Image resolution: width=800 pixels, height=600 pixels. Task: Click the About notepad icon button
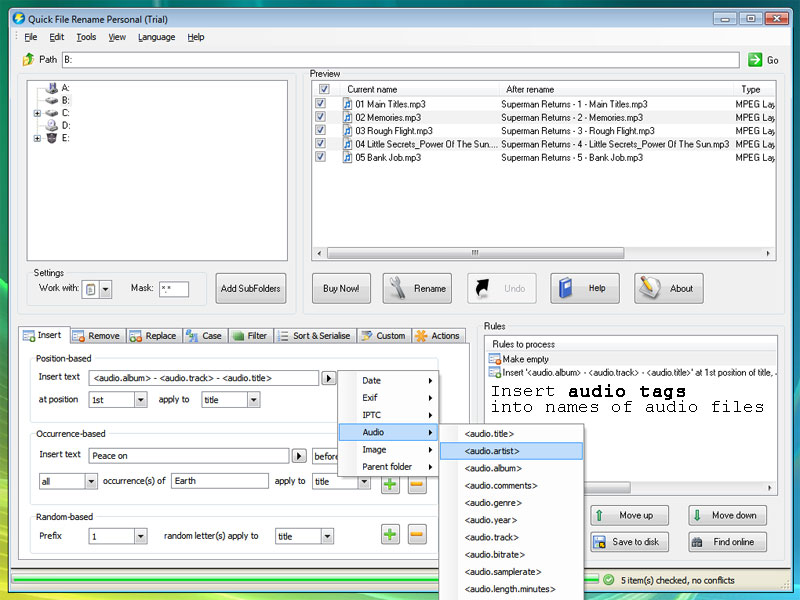(668, 288)
